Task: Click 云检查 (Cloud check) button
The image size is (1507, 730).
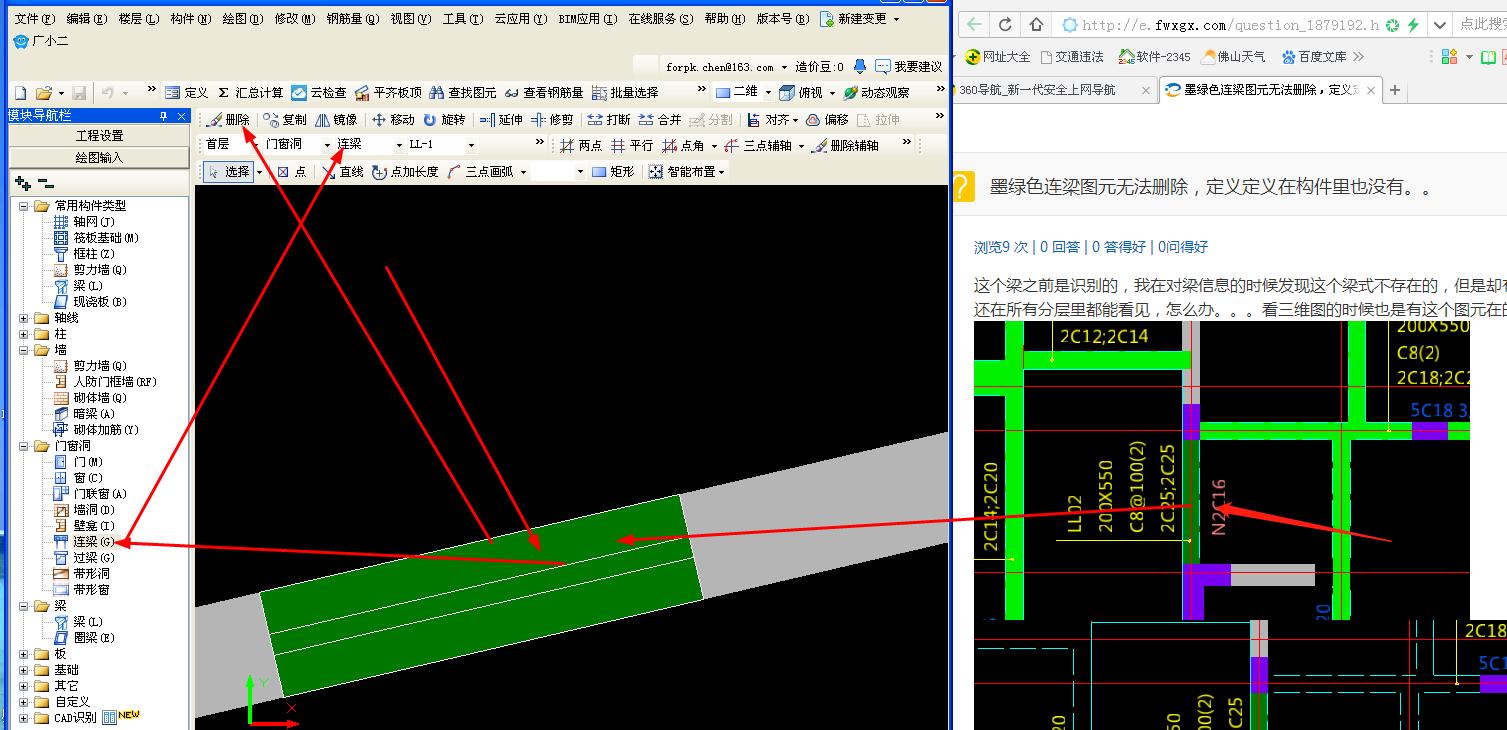Action: (x=319, y=93)
